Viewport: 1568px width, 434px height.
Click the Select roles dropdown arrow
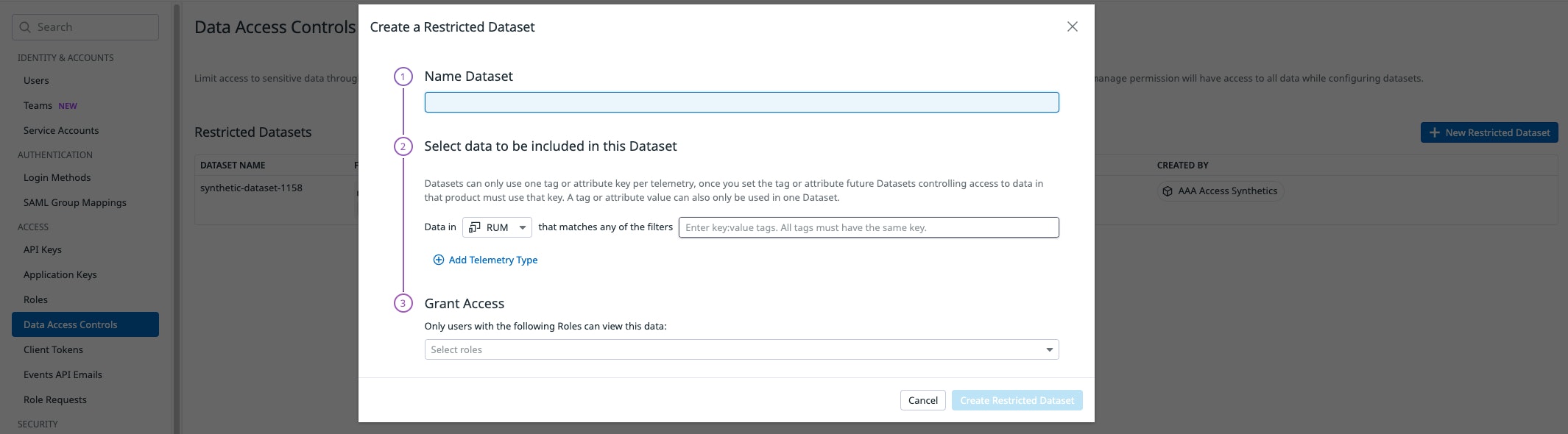(x=1049, y=349)
